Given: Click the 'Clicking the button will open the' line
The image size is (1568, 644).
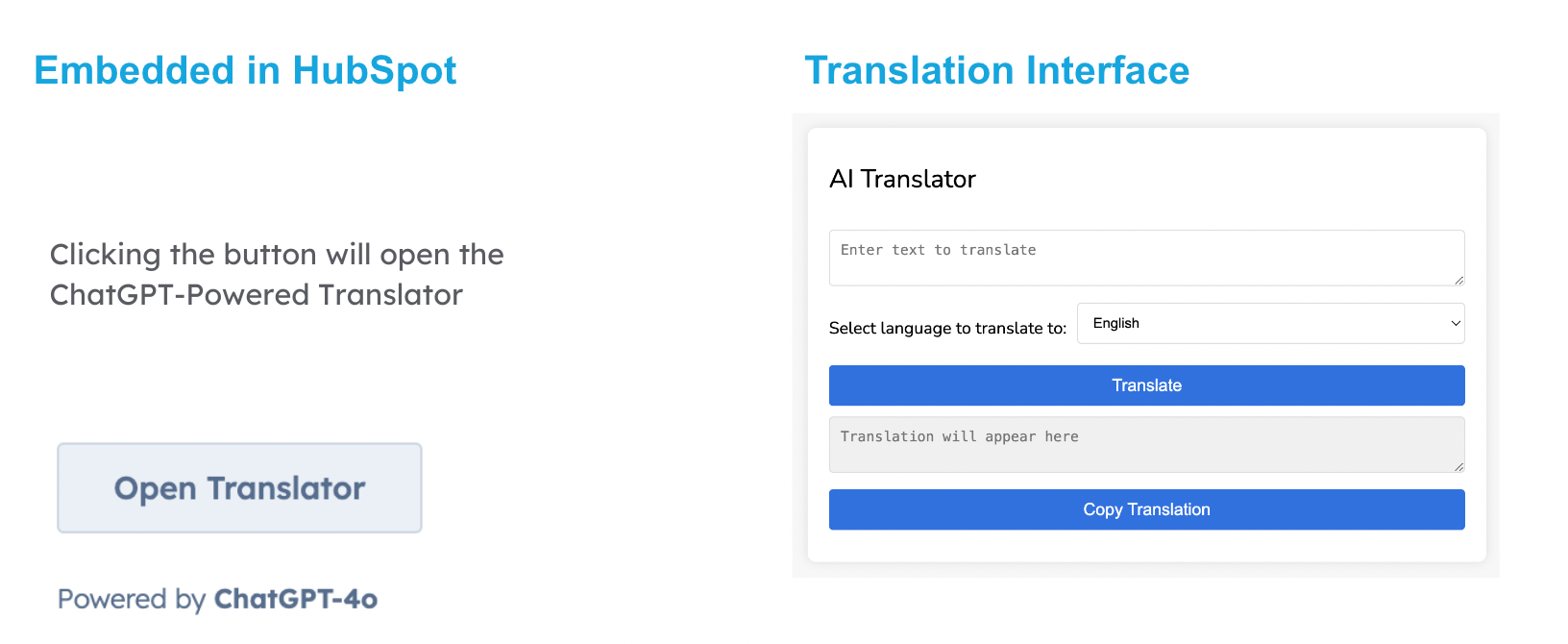Looking at the screenshot, I should (x=277, y=255).
